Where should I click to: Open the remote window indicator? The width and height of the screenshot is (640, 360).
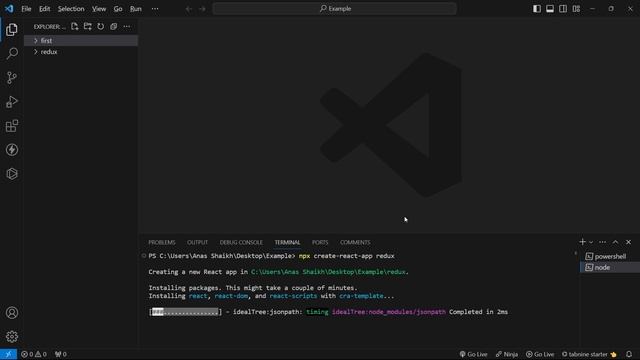click(x=8, y=354)
